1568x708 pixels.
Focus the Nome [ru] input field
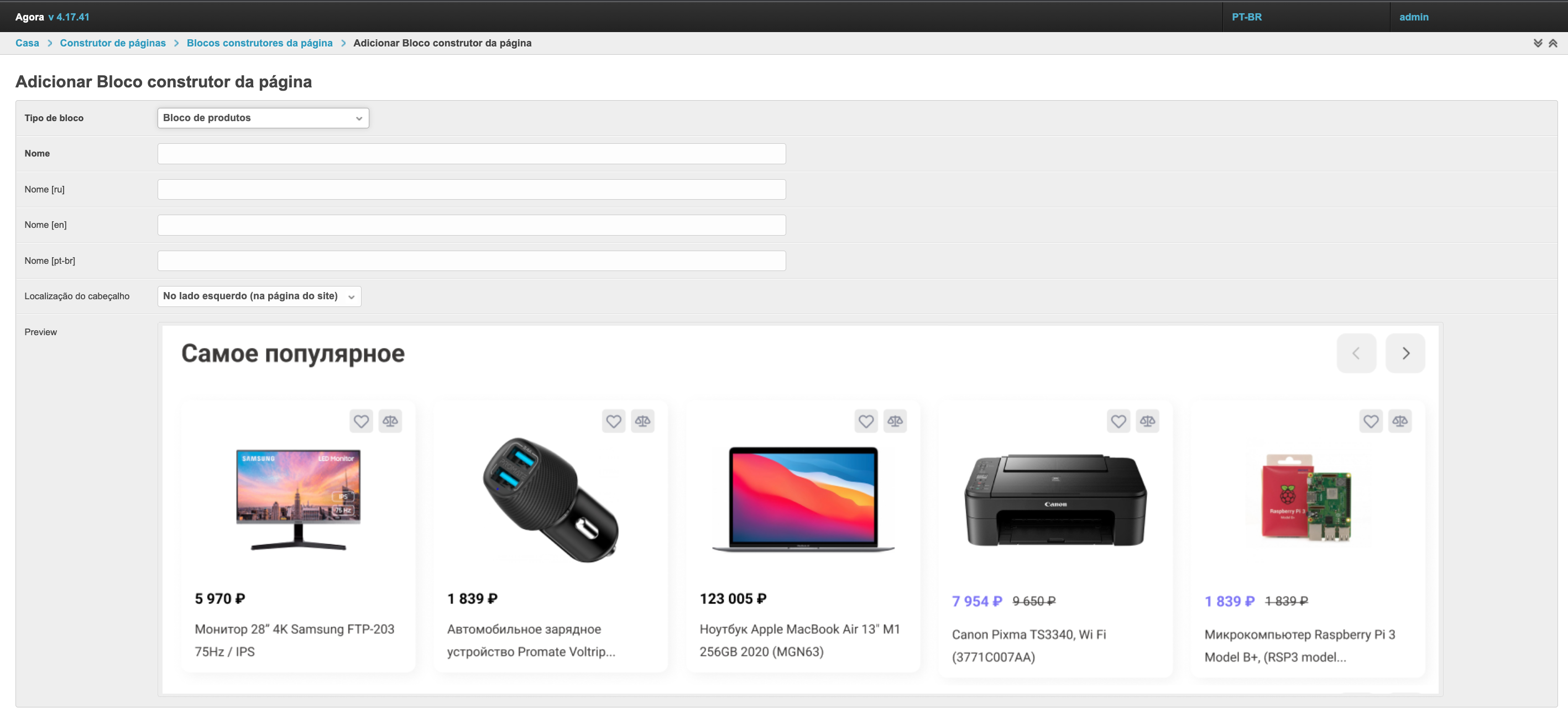pyautogui.click(x=472, y=189)
